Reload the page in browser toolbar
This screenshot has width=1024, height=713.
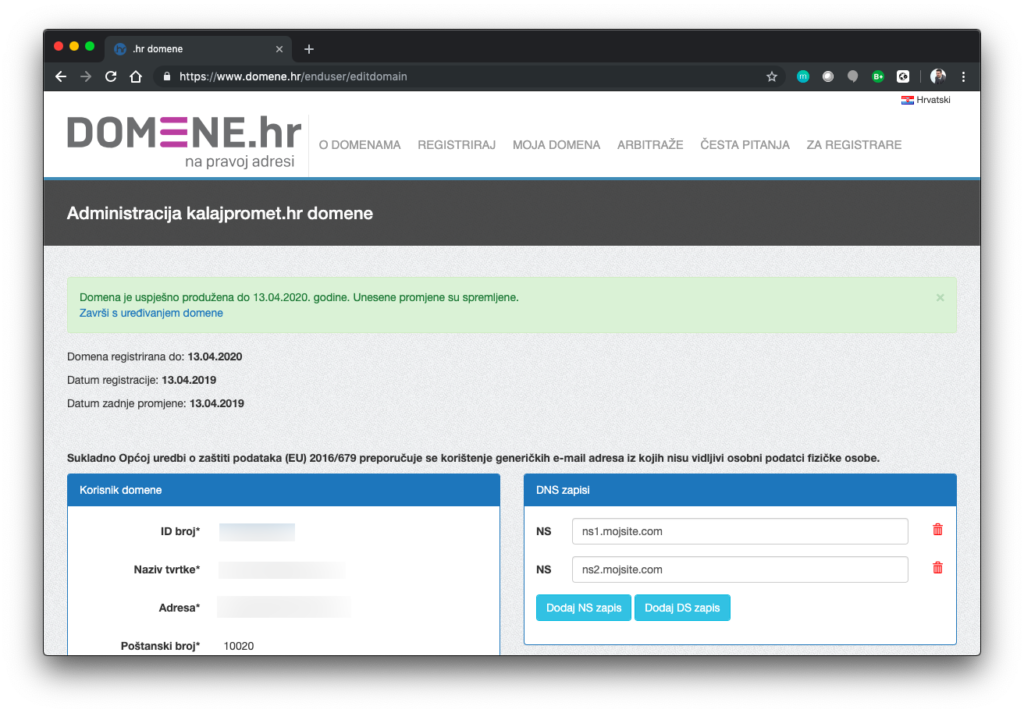click(x=110, y=76)
